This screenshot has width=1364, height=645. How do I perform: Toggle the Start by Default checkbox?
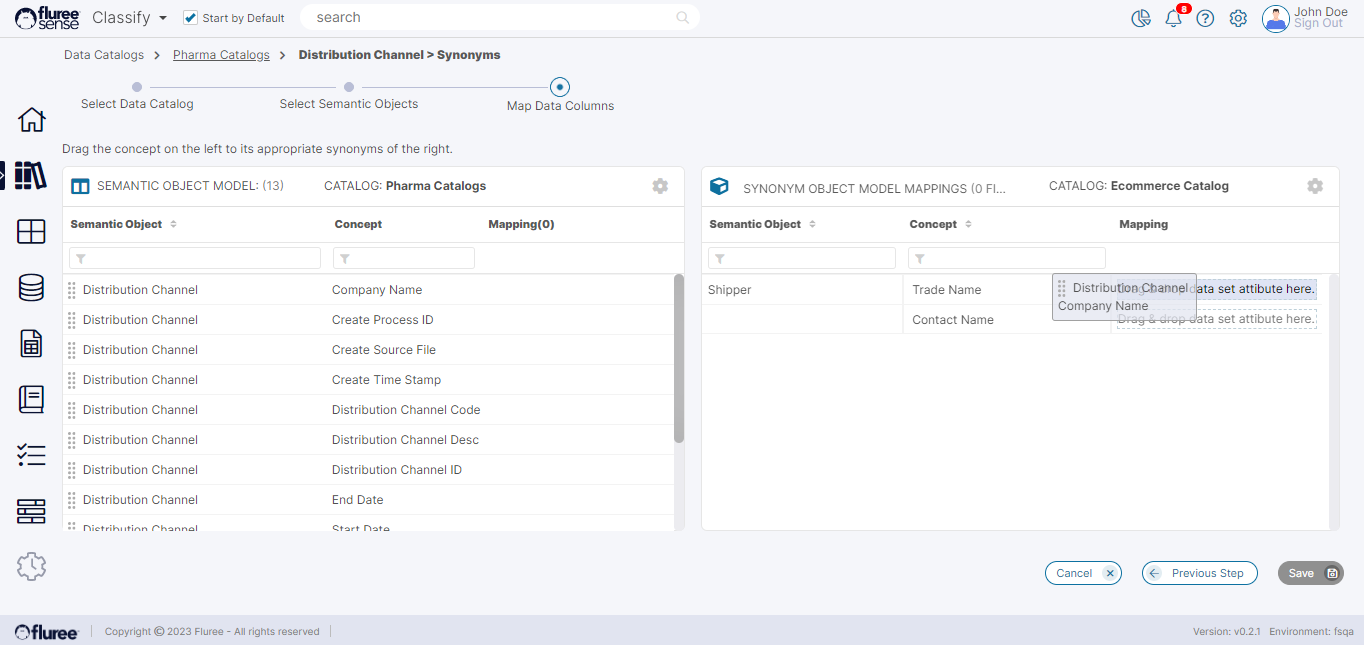(x=191, y=18)
